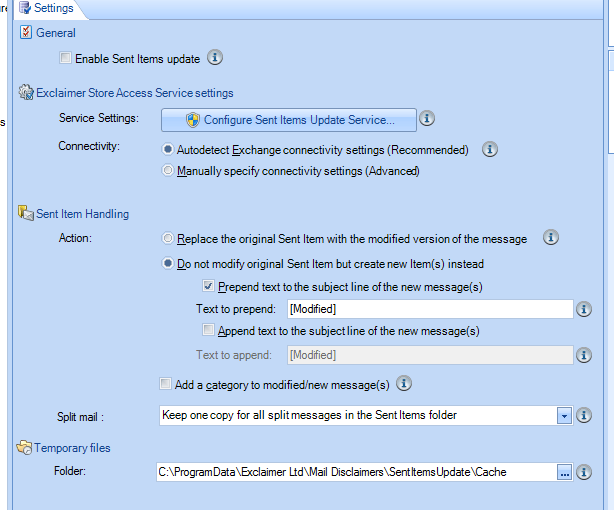Click the Settings tab icon
Screen dimensions: 614x510
25,8
